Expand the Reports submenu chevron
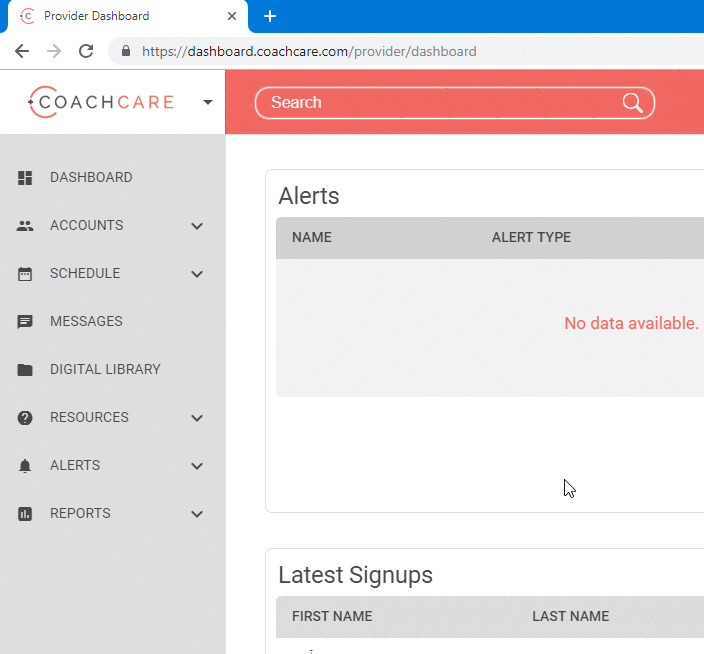Image resolution: width=704 pixels, height=654 pixels. point(197,514)
